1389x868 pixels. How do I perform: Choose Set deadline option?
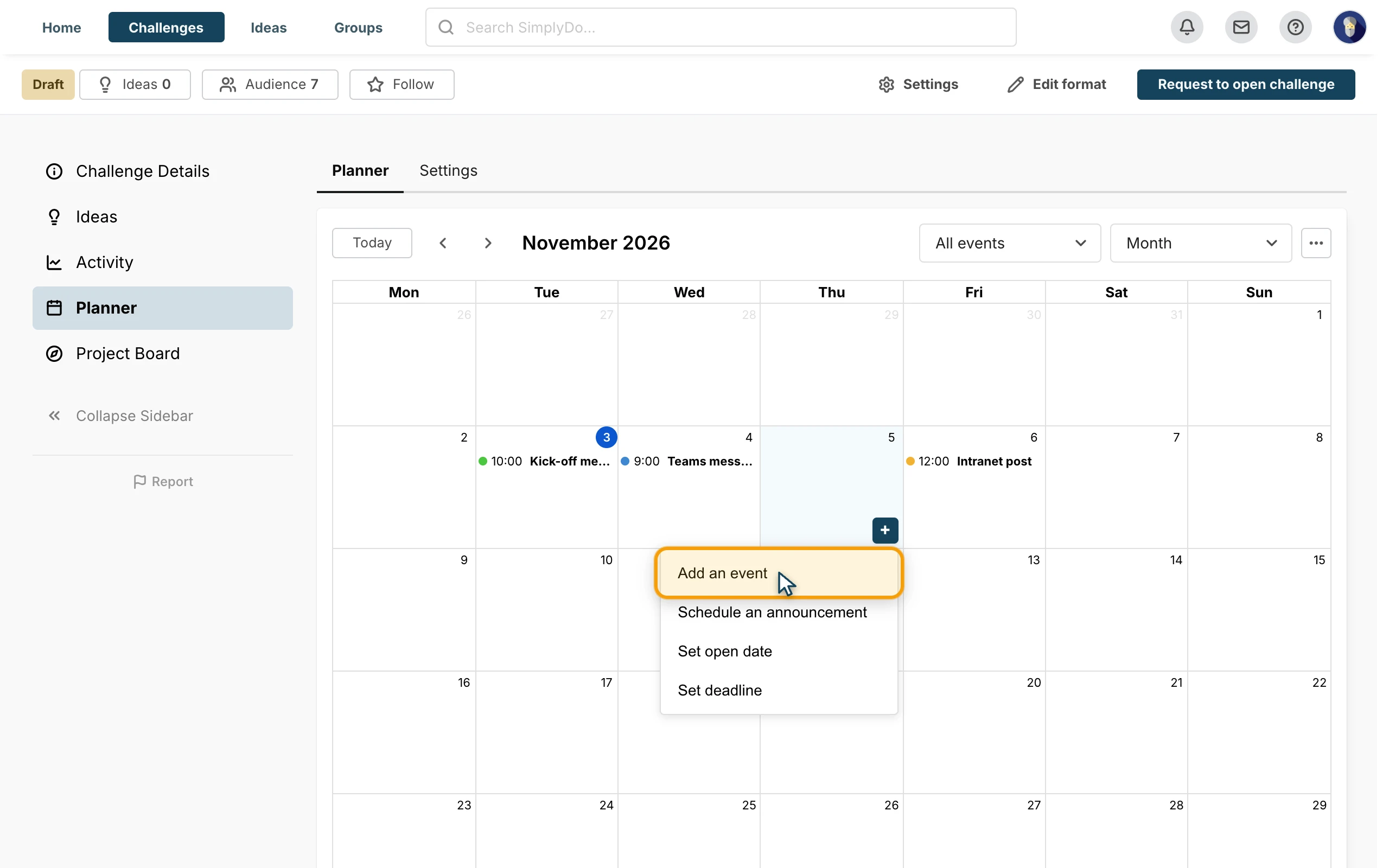click(779, 690)
